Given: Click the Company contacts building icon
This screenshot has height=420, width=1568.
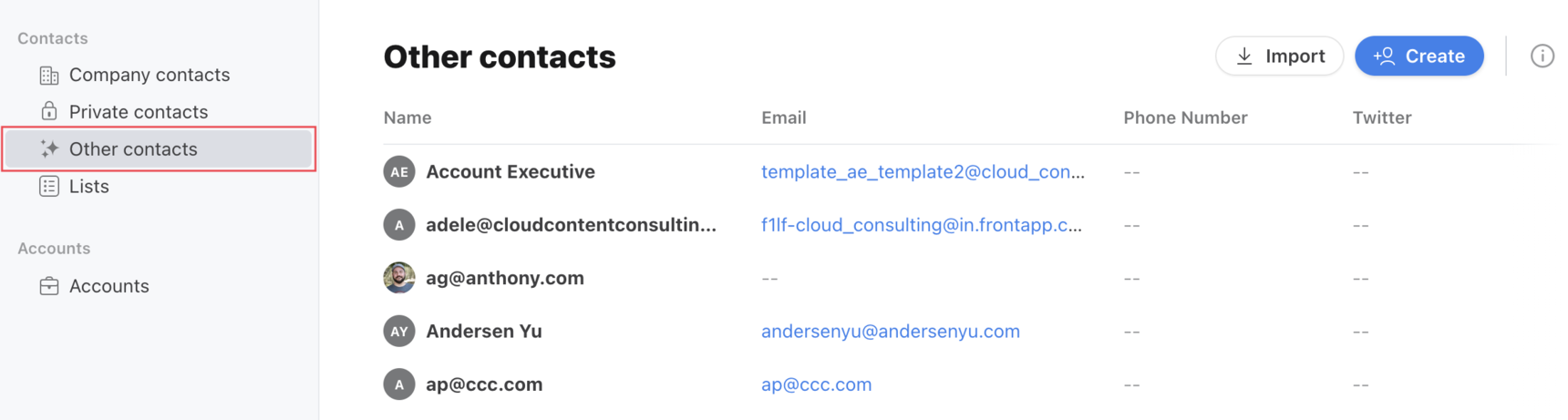Looking at the screenshot, I should click(49, 75).
